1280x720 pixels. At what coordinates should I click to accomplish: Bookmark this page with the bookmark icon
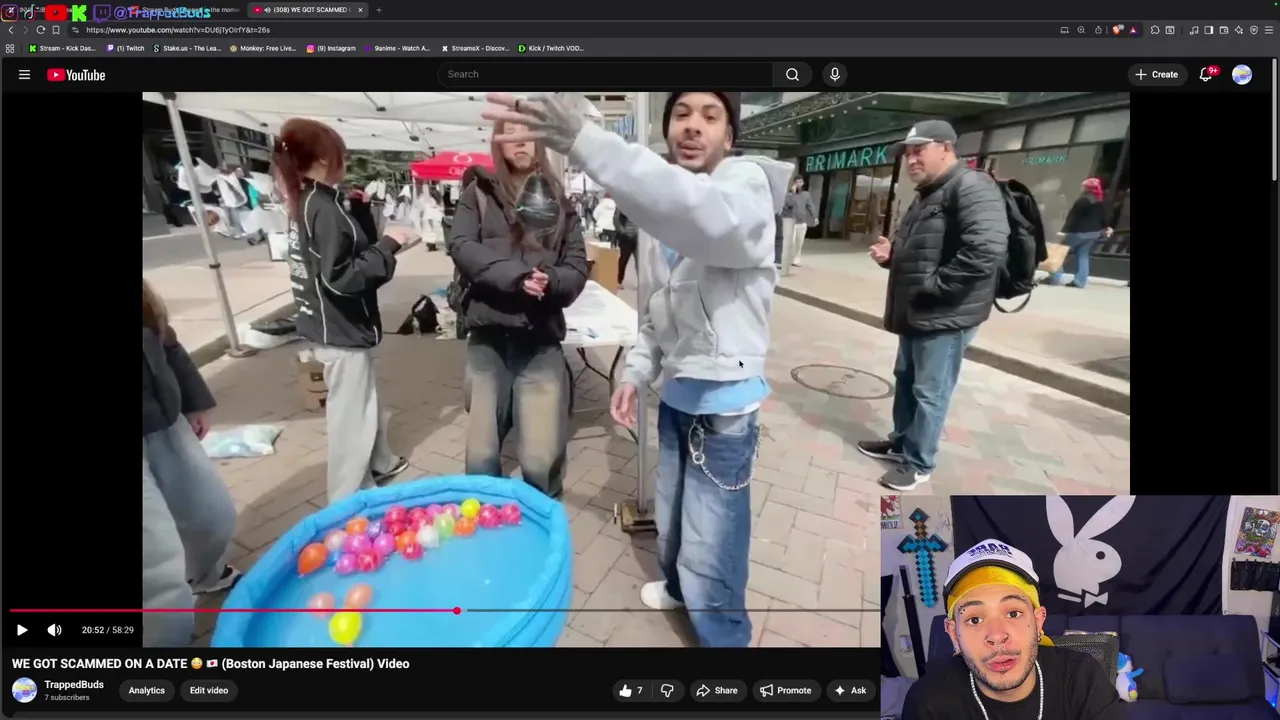[x=56, y=30]
